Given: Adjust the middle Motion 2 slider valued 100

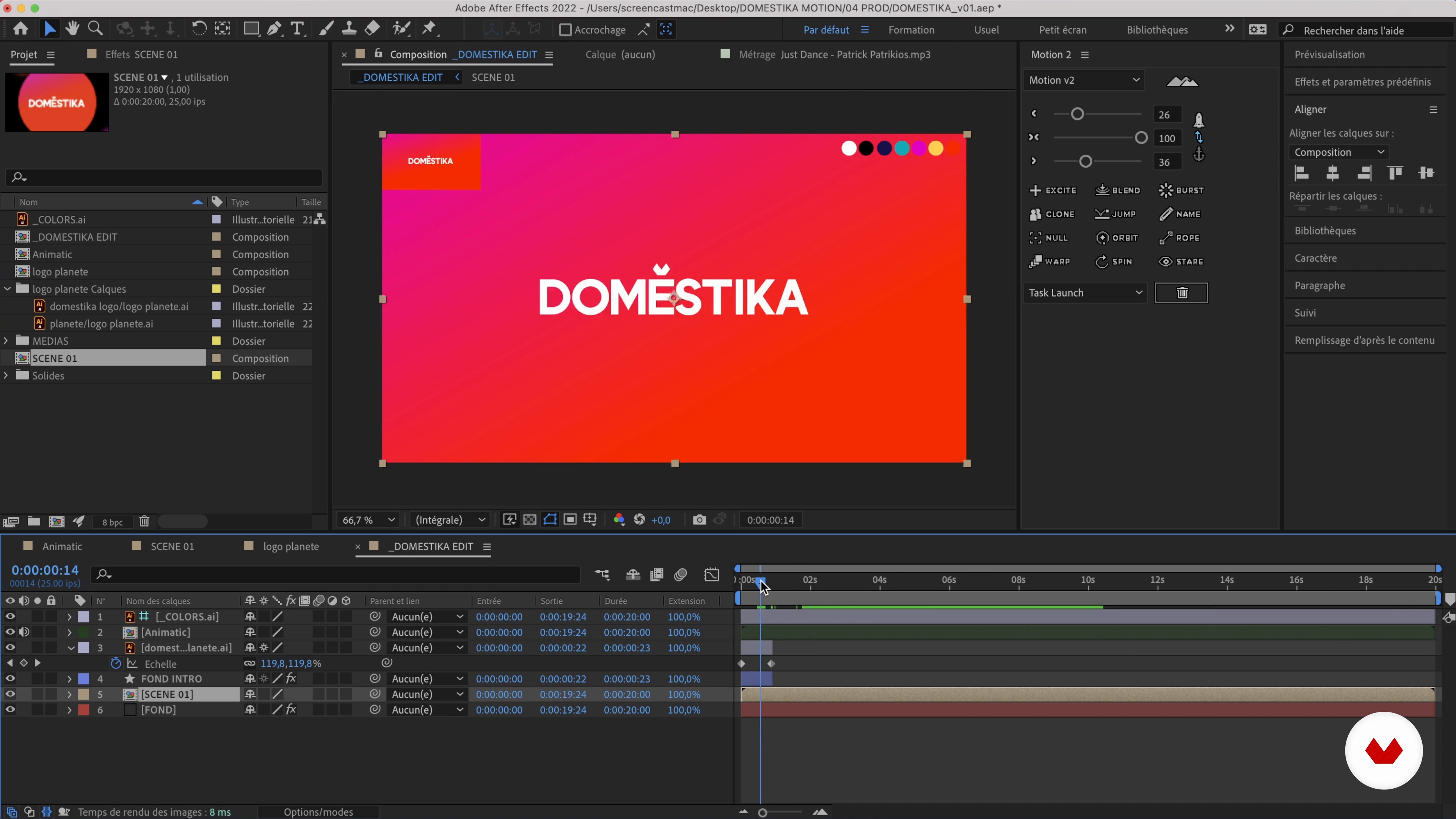Looking at the screenshot, I should click(x=1141, y=138).
